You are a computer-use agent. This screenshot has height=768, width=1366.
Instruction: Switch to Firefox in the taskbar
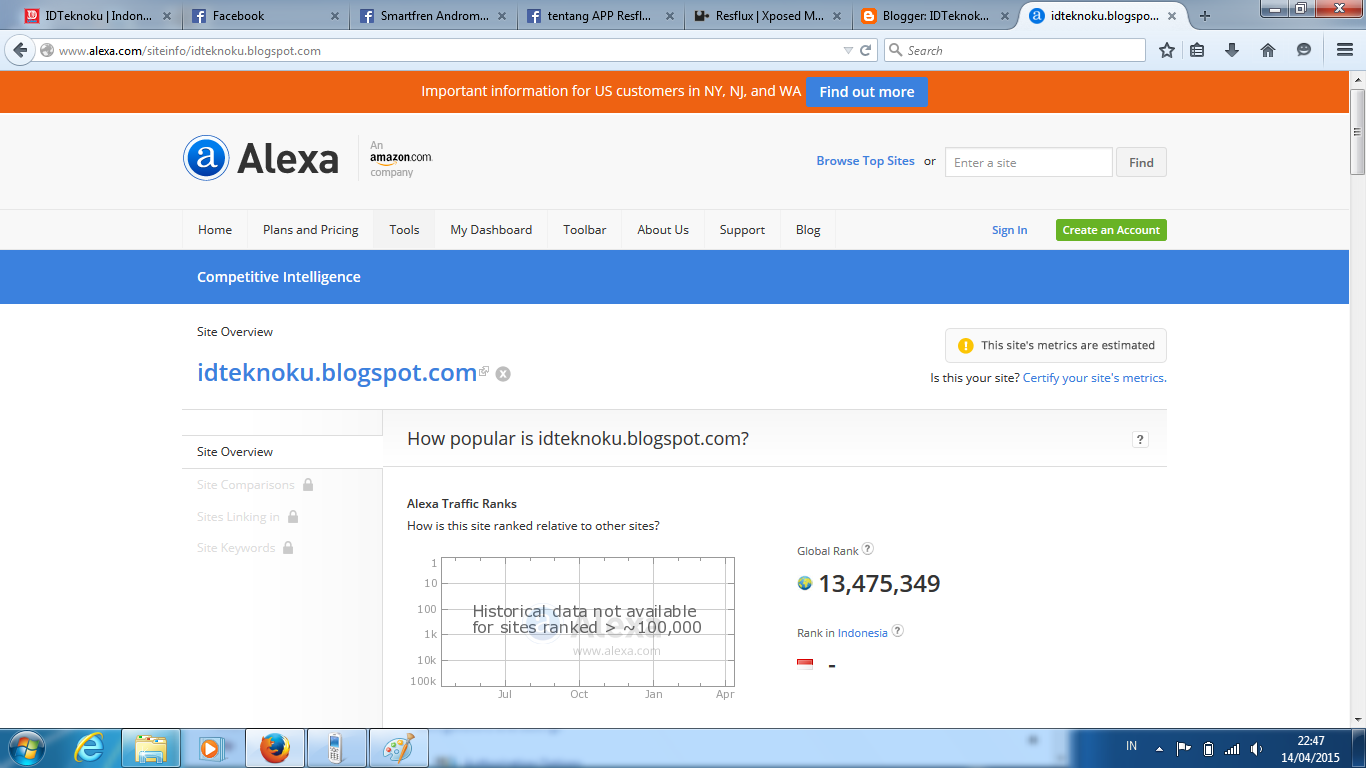tap(274, 747)
